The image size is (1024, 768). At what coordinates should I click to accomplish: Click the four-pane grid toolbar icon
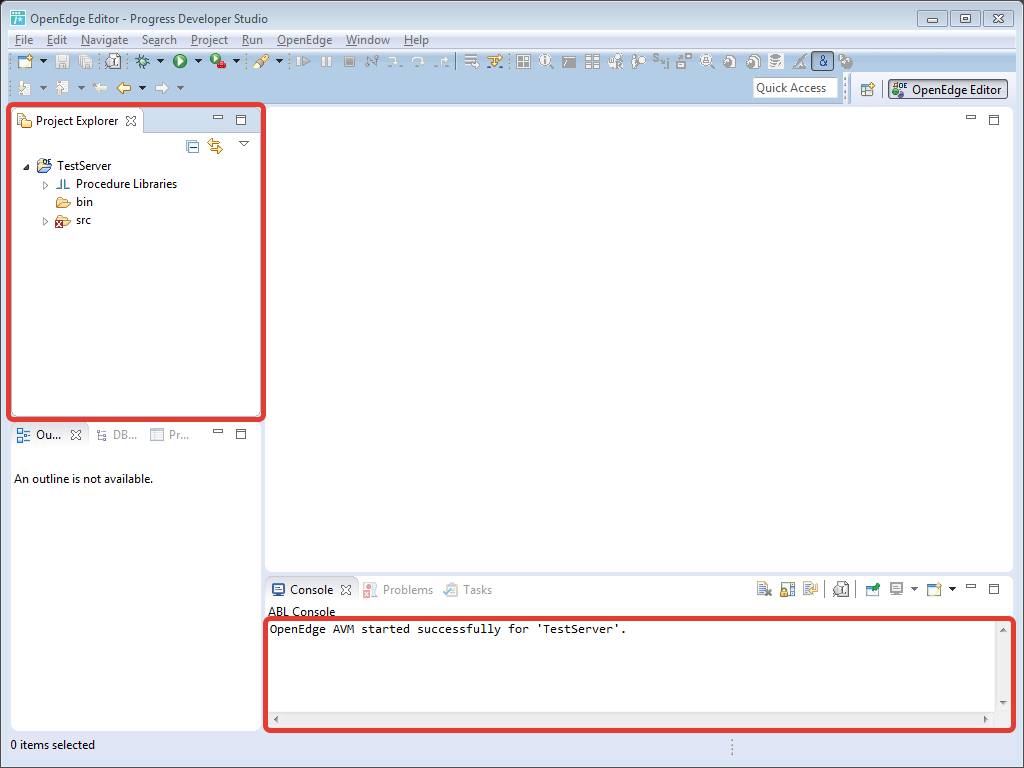pos(523,61)
